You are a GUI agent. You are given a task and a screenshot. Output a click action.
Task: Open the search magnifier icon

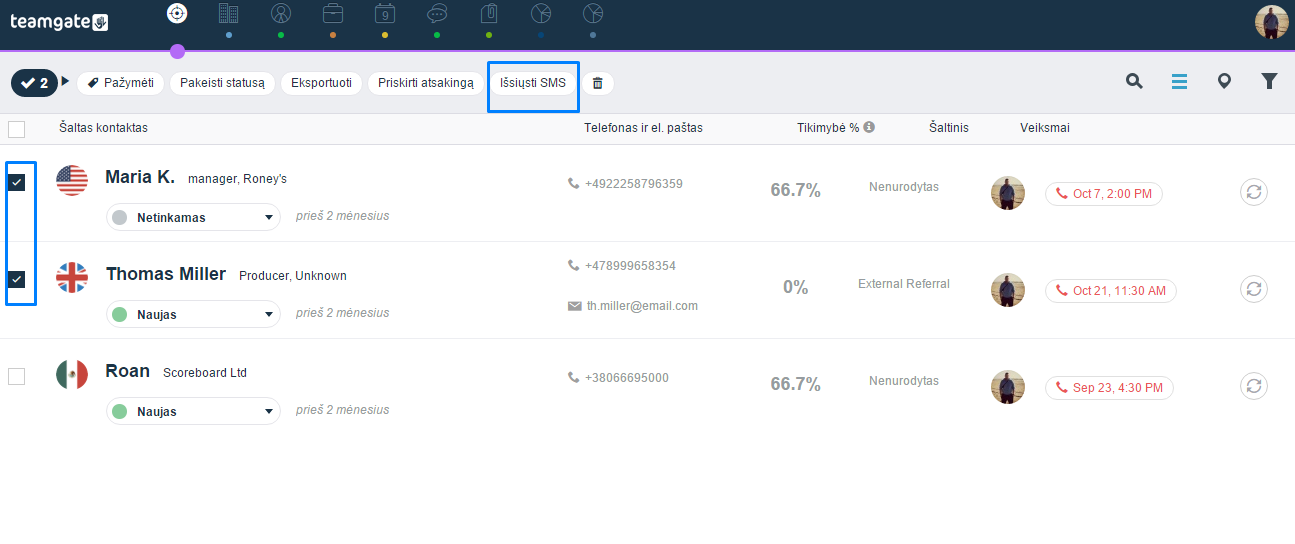pos(1134,82)
